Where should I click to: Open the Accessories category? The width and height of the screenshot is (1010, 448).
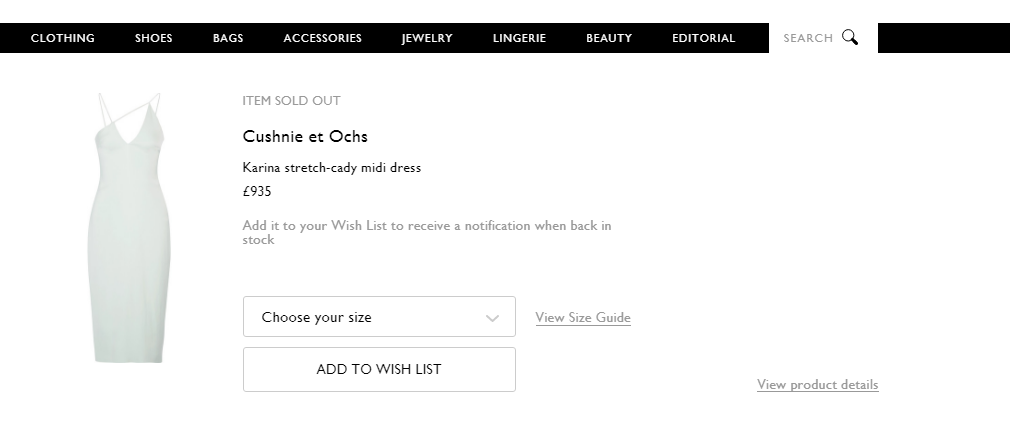[x=322, y=38]
